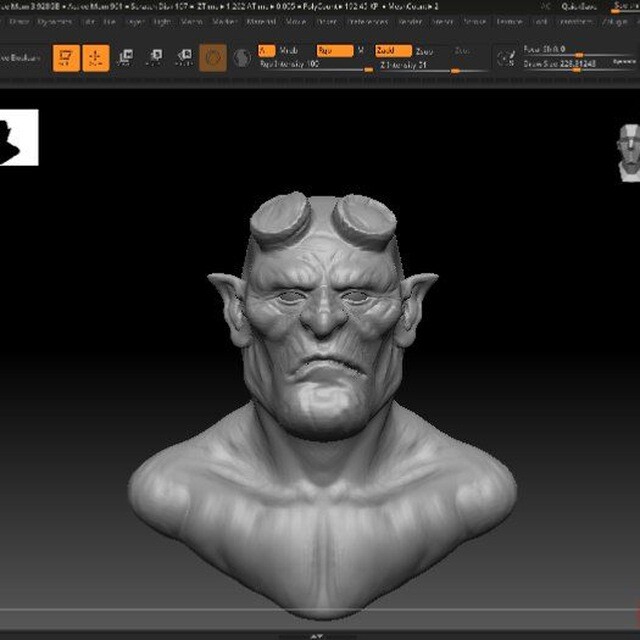
Task: Open the Macro menu
Action: click(191, 22)
